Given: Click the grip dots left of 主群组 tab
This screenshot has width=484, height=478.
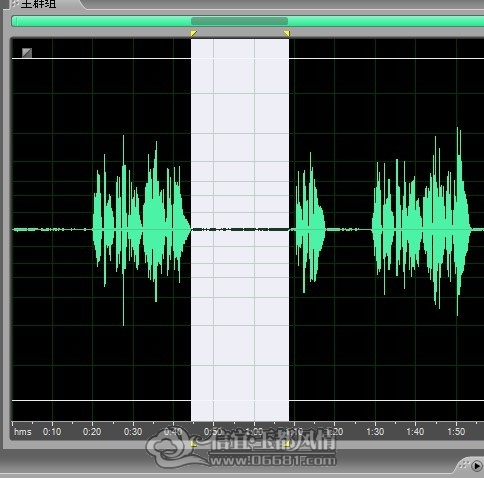Looking at the screenshot, I should (x=14, y=3).
